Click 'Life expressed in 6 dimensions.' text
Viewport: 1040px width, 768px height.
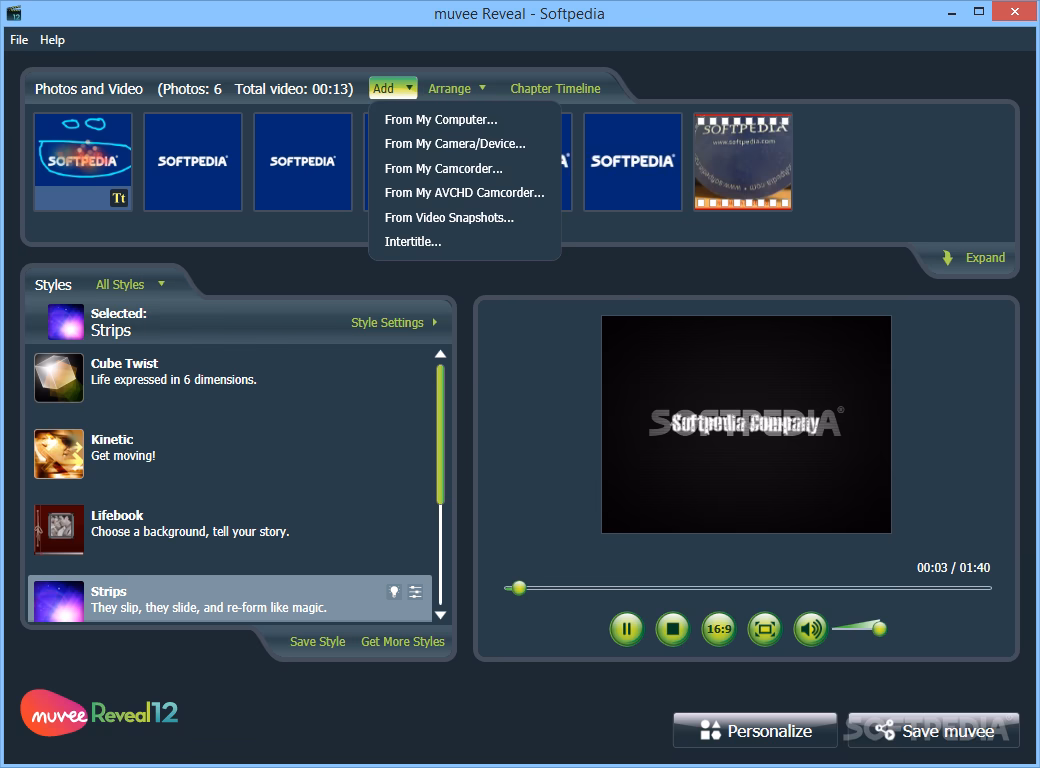pyautogui.click(x=174, y=379)
